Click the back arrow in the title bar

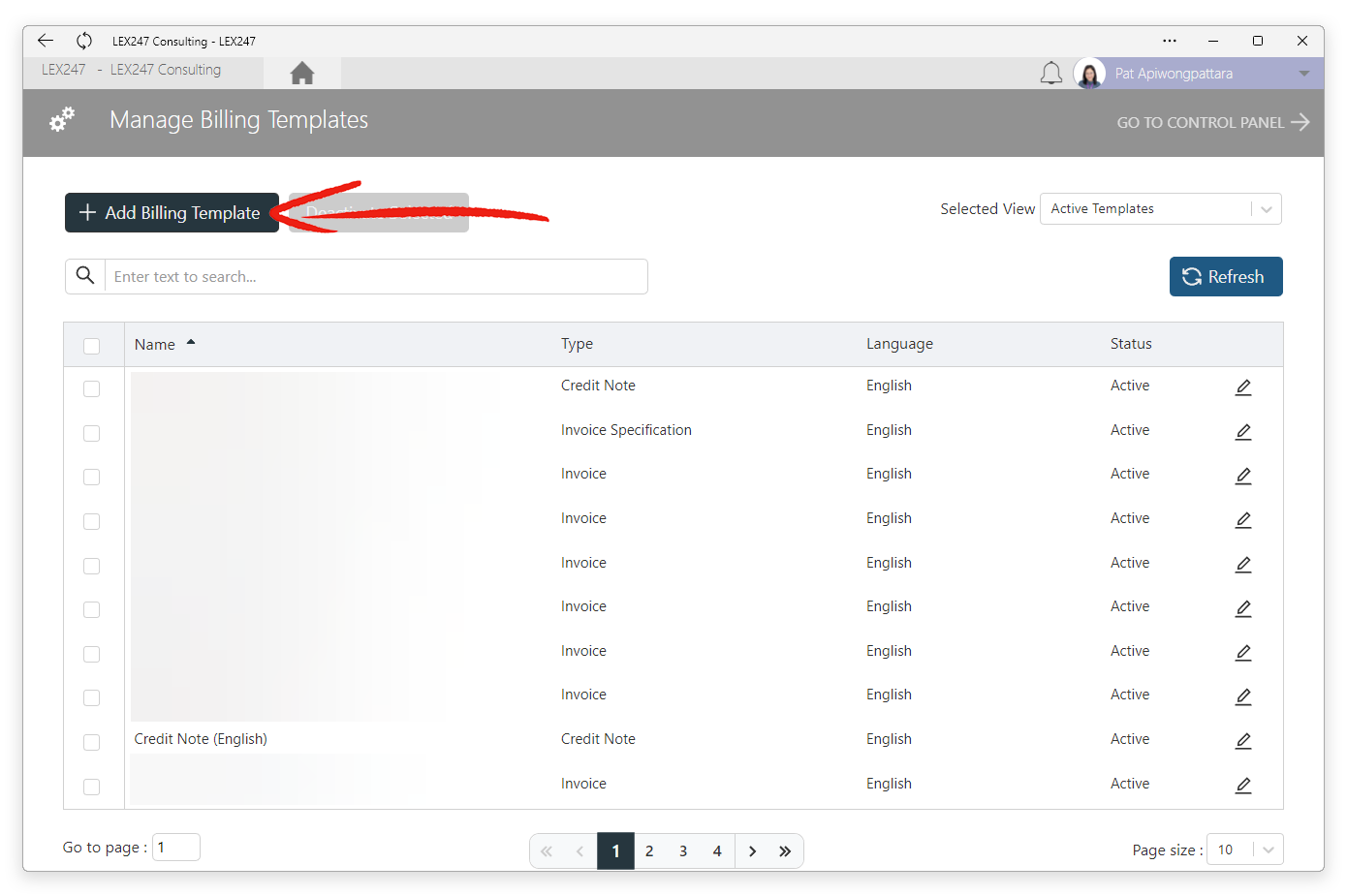46,41
